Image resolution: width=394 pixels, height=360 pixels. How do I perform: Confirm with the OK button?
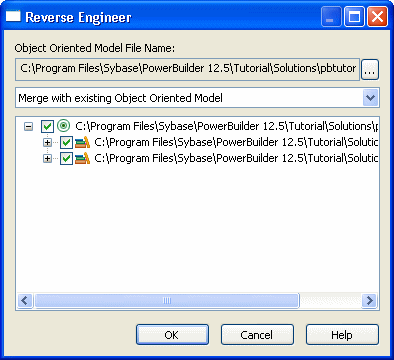tap(172, 335)
